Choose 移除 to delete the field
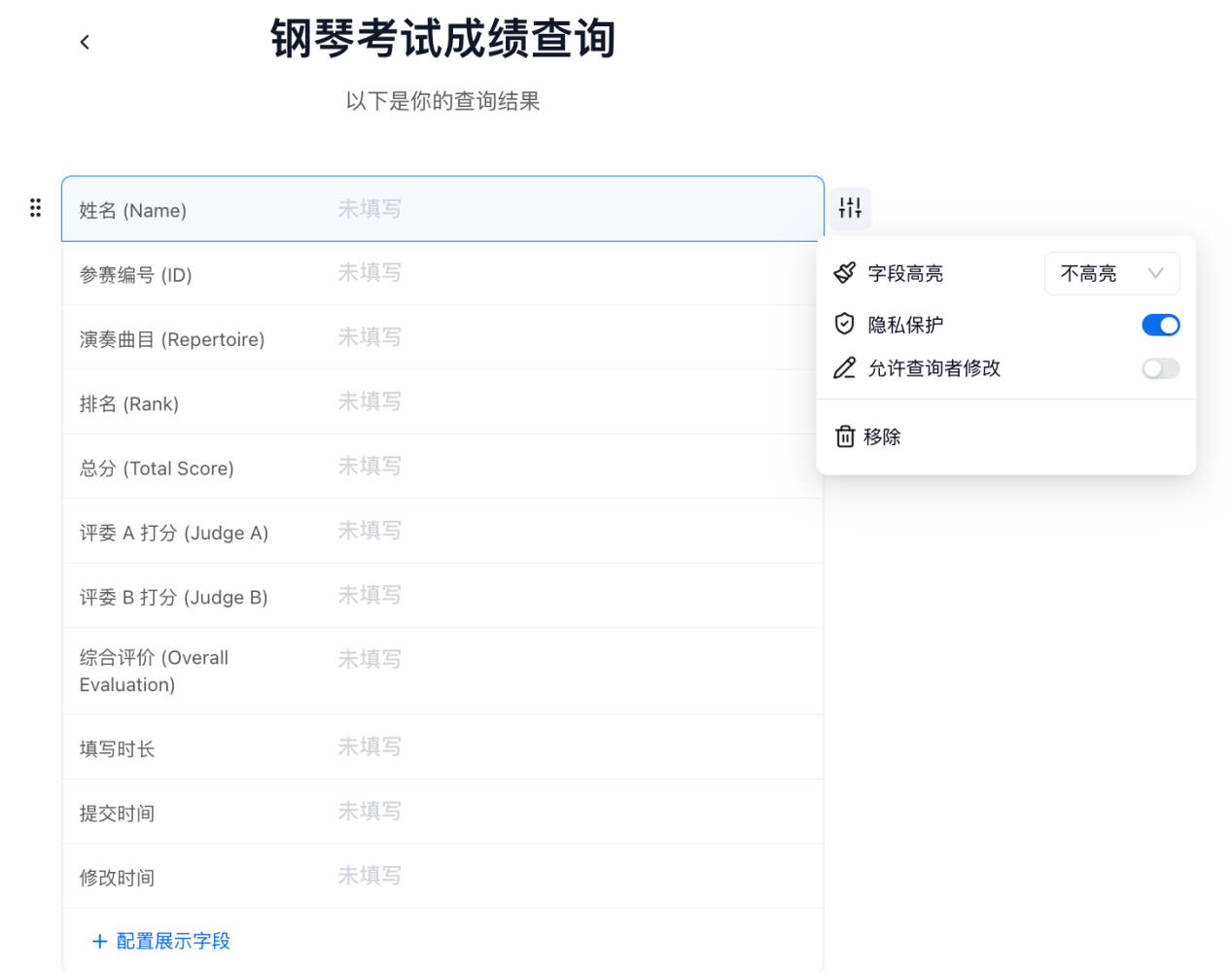Viewport: 1232px width, 972px height. (1005, 436)
